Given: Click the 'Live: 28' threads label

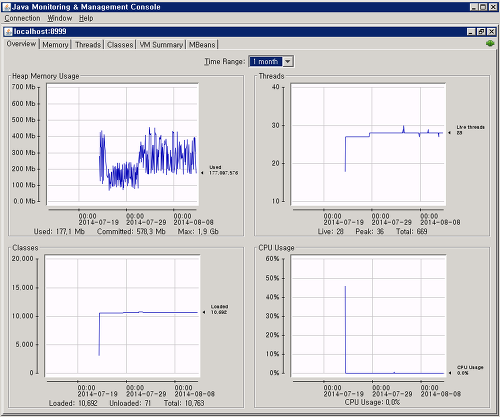Looking at the screenshot, I should 330,231.
